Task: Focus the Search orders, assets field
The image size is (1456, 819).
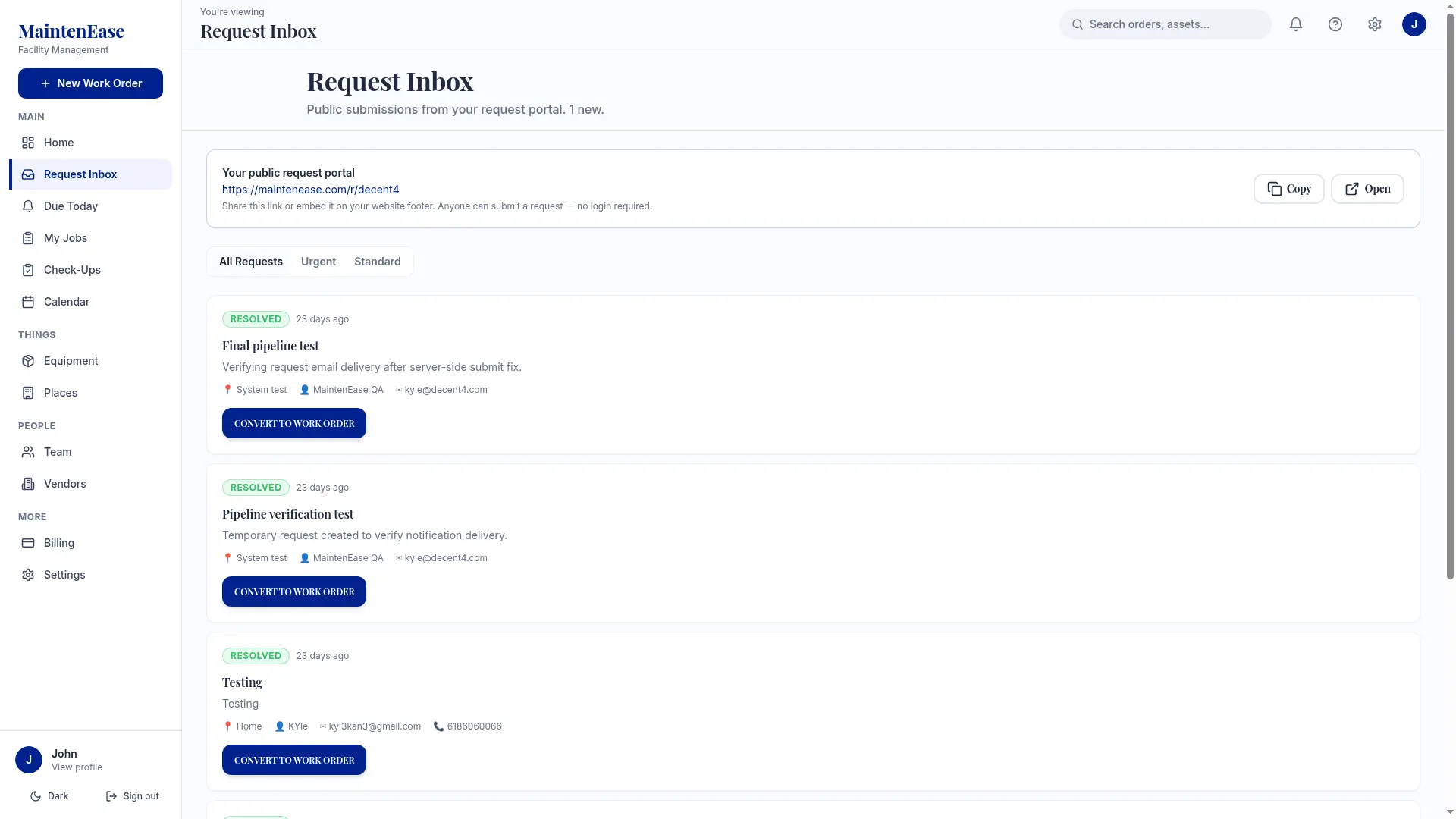Action: click(x=1166, y=24)
